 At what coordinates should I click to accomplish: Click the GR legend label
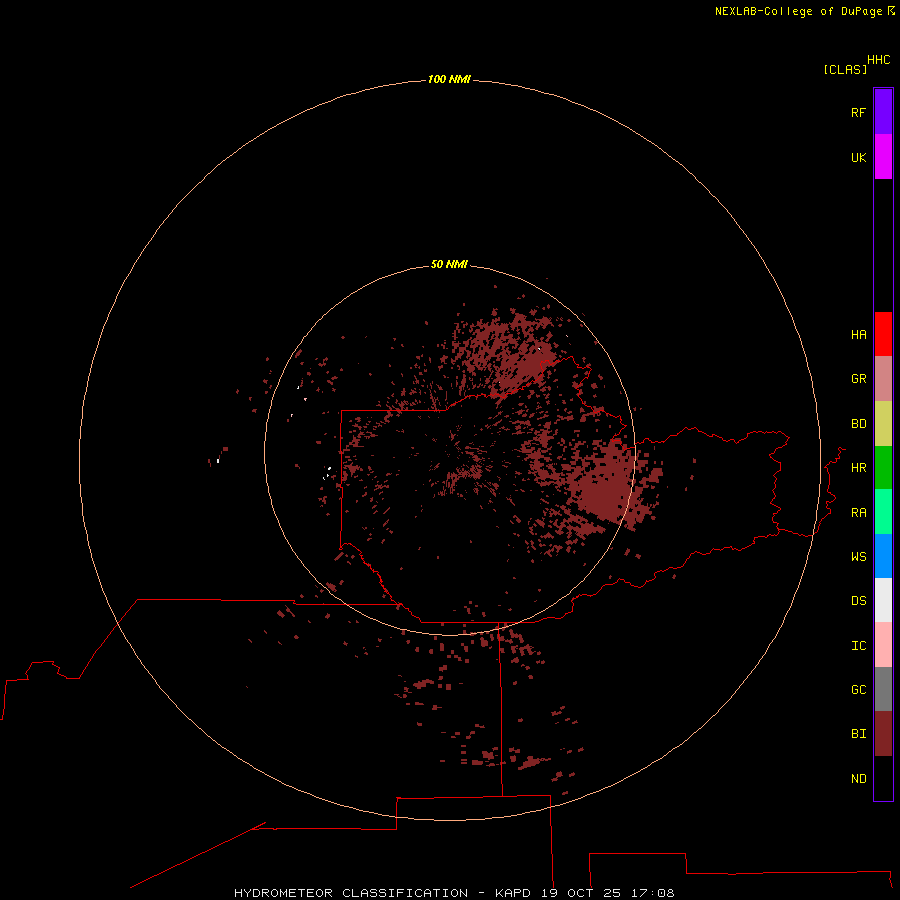coord(858,378)
